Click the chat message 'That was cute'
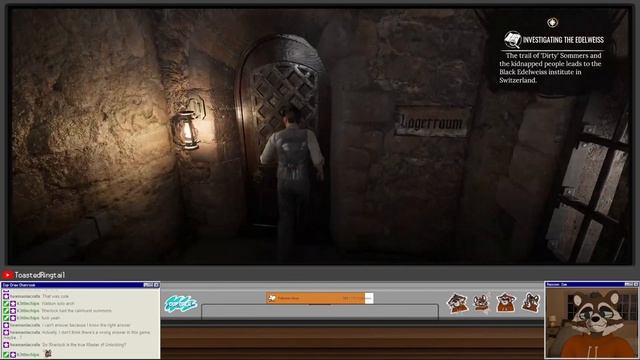 (56, 296)
